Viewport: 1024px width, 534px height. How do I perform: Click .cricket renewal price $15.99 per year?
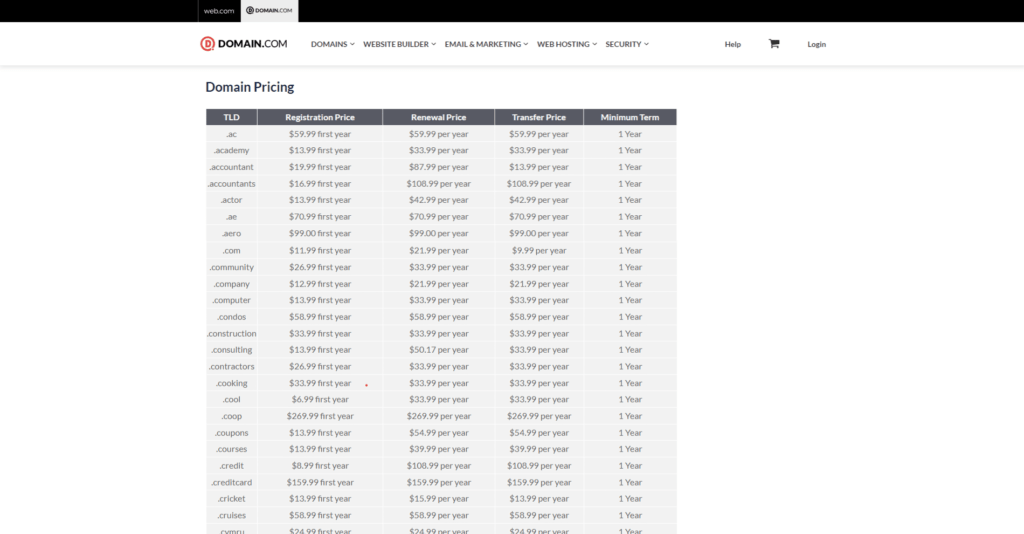pos(439,499)
